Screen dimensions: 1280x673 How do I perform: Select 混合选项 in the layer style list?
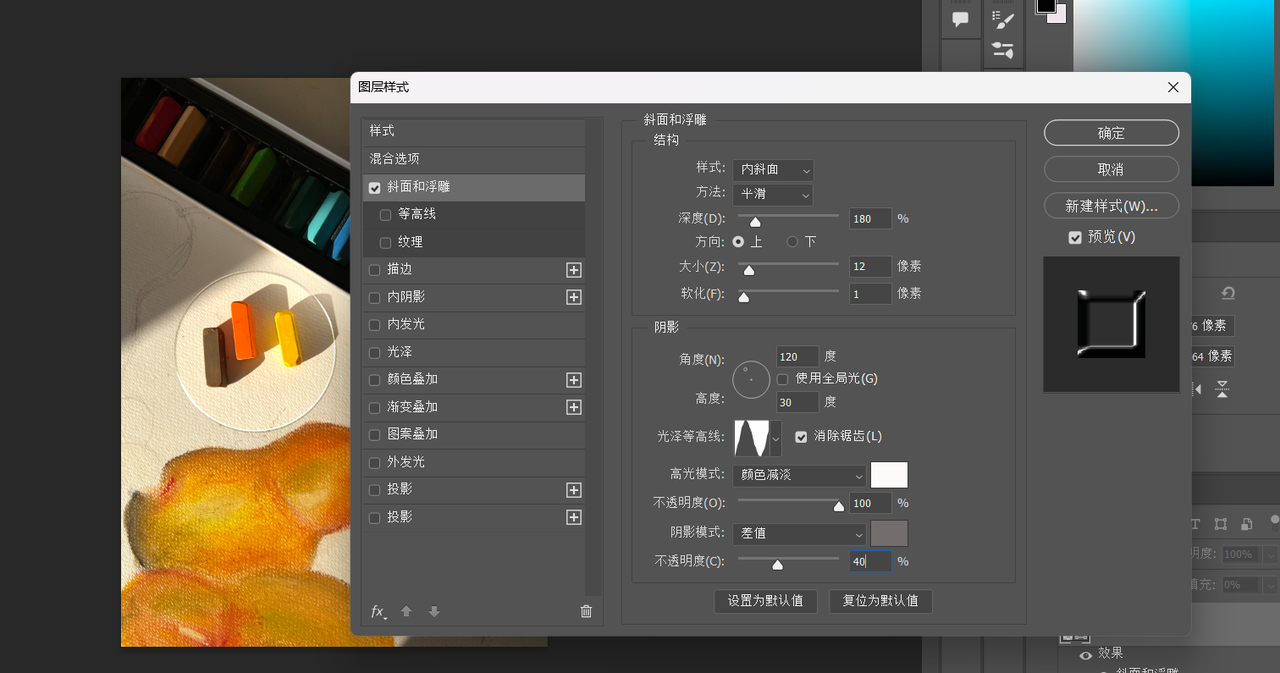474,159
